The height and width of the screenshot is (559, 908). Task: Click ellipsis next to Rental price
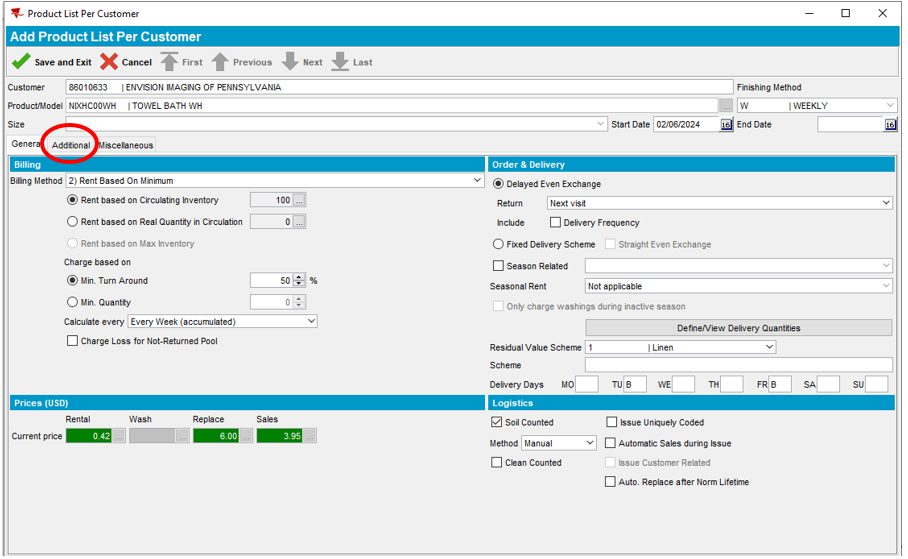(118, 436)
